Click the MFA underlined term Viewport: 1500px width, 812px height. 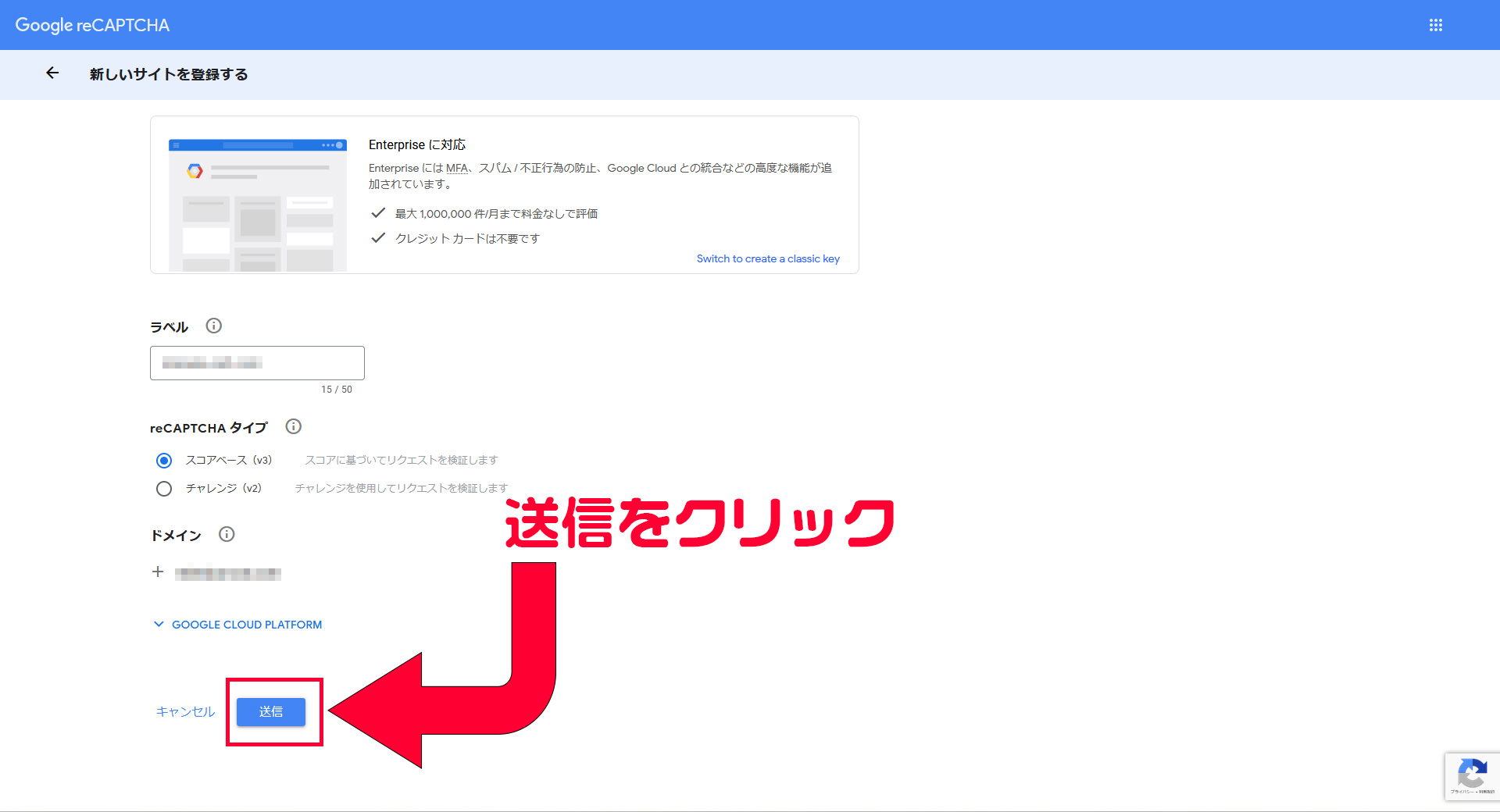click(x=457, y=168)
